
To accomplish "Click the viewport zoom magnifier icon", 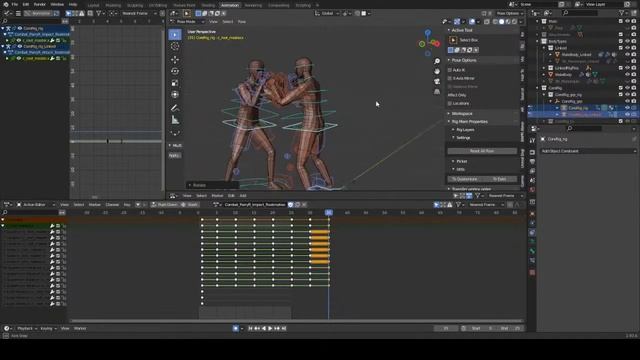I will [437, 61].
